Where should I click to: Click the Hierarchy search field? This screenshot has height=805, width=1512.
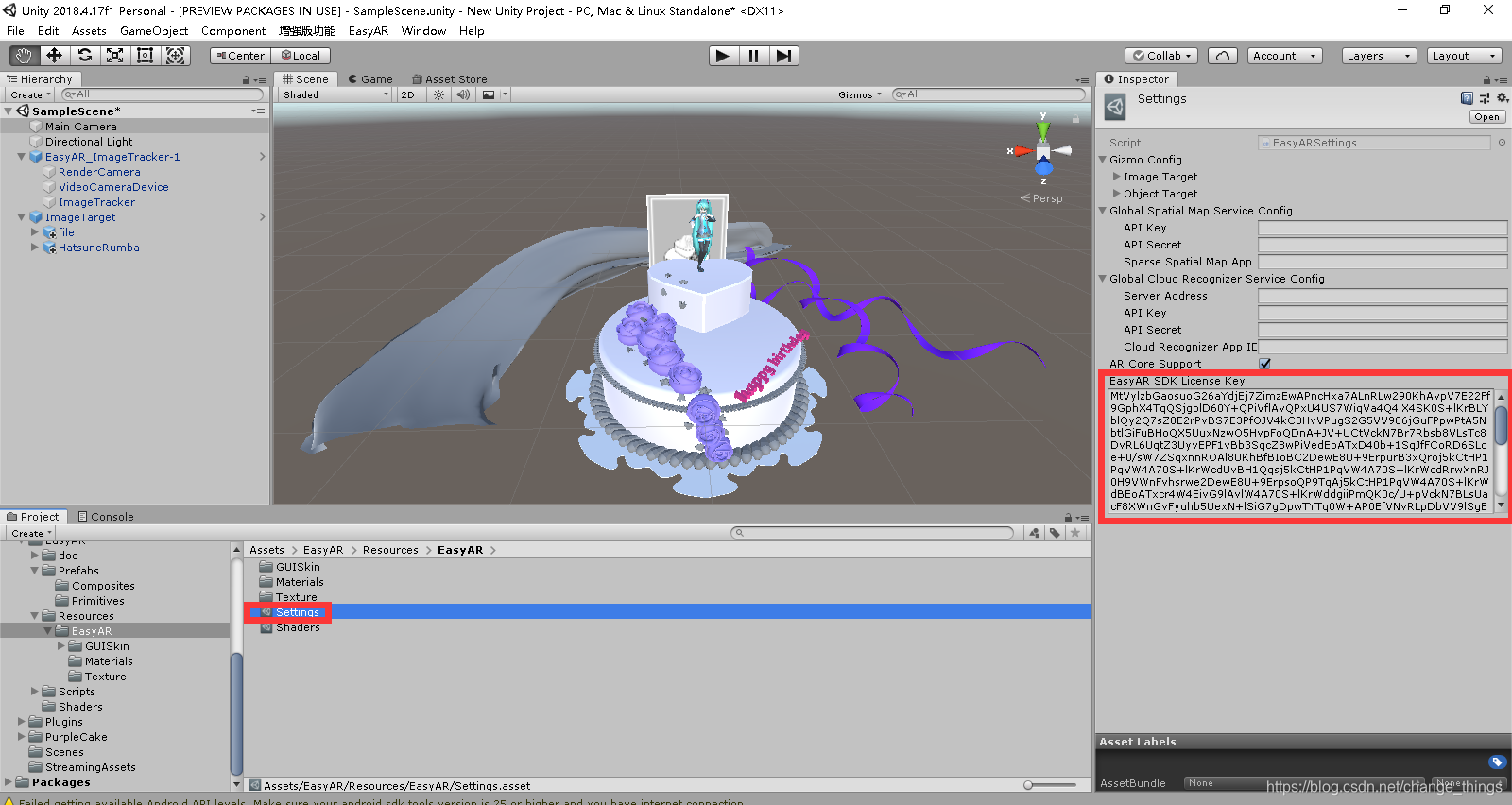coord(162,94)
